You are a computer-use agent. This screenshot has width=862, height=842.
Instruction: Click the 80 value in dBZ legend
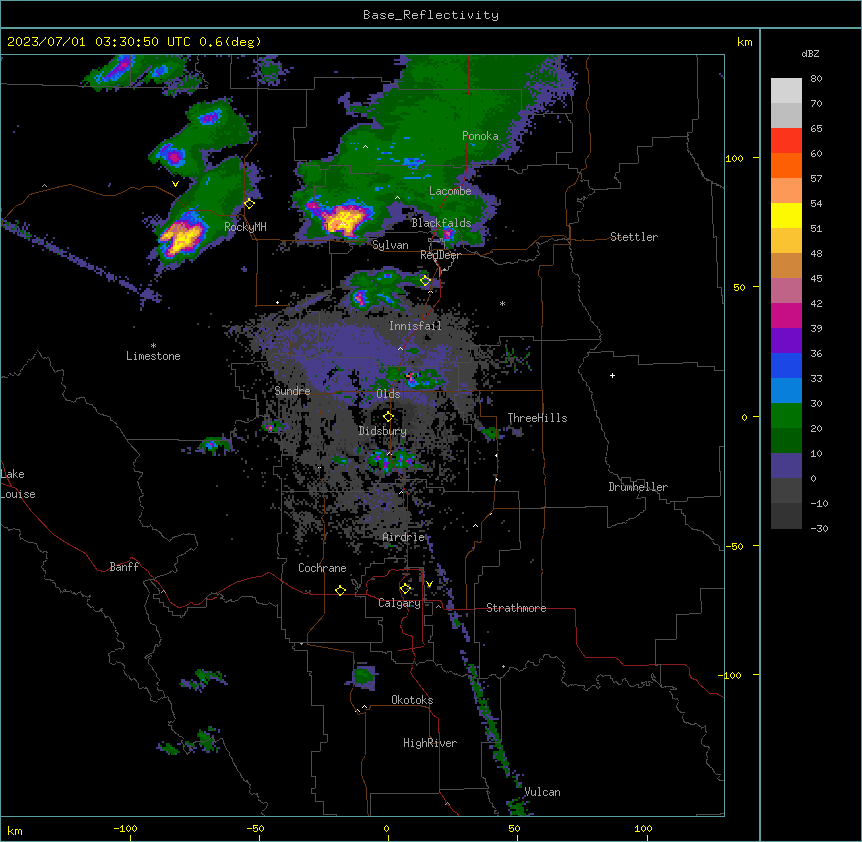click(816, 79)
